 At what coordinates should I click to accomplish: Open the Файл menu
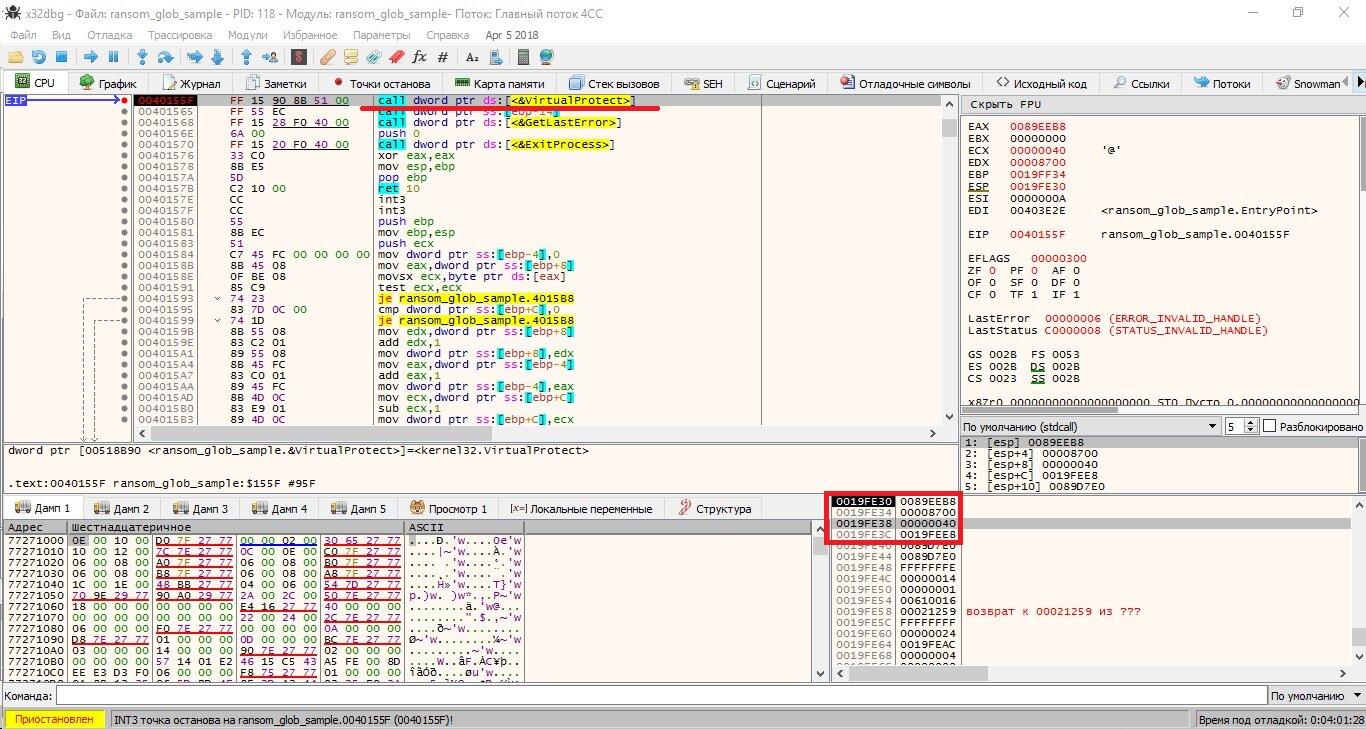coord(23,35)
